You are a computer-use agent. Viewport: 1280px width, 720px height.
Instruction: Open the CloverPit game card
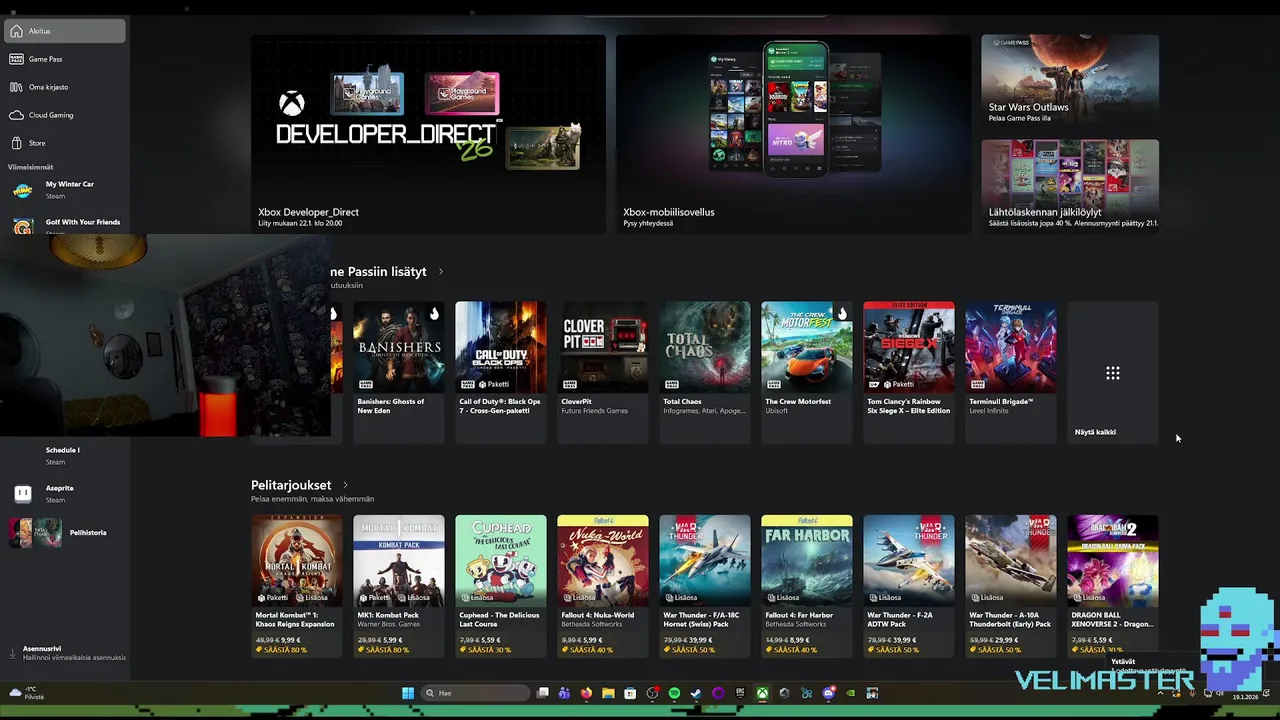(x=602, y=372)
